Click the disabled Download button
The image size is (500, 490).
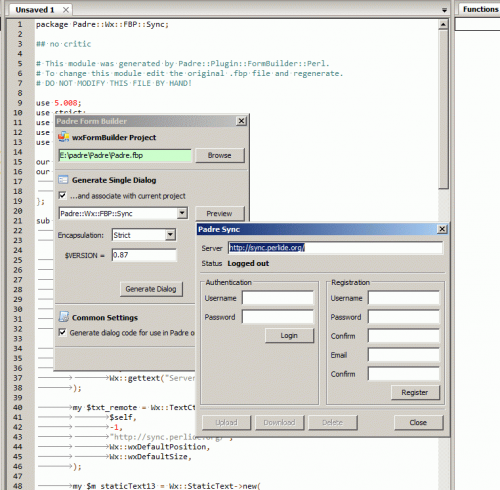[x=279, y=422]
